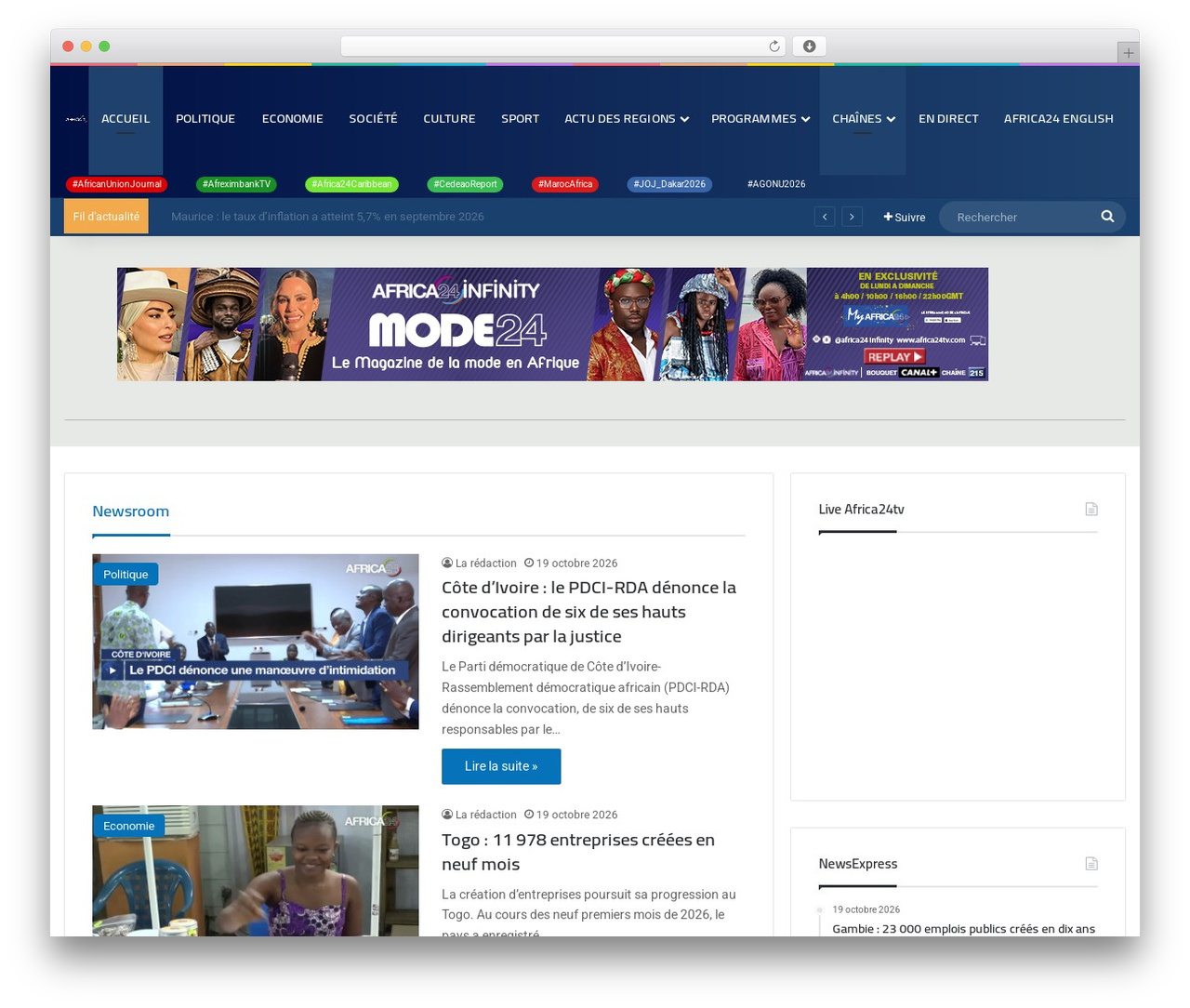
Task: Click the #Africa24Caribbean tag
Action: coord(351,184)
